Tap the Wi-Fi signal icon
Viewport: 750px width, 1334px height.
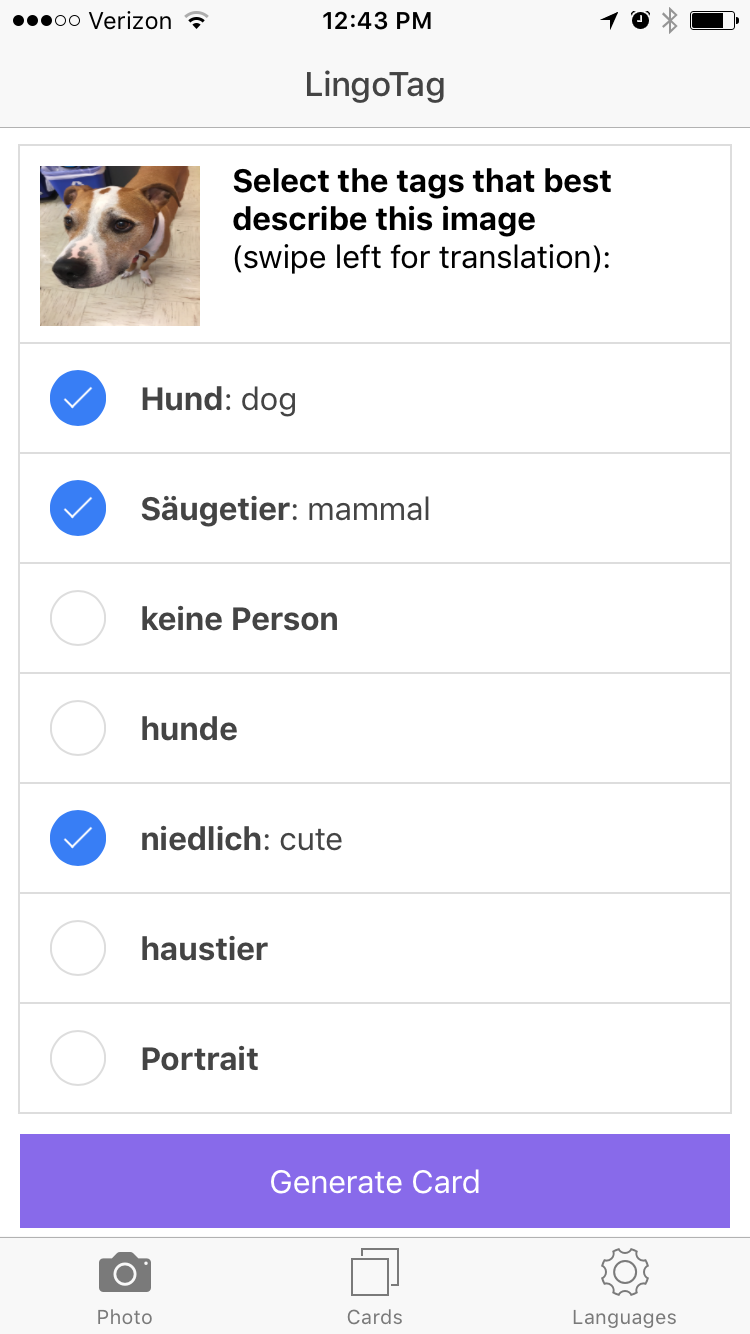(x=196, y=20)
